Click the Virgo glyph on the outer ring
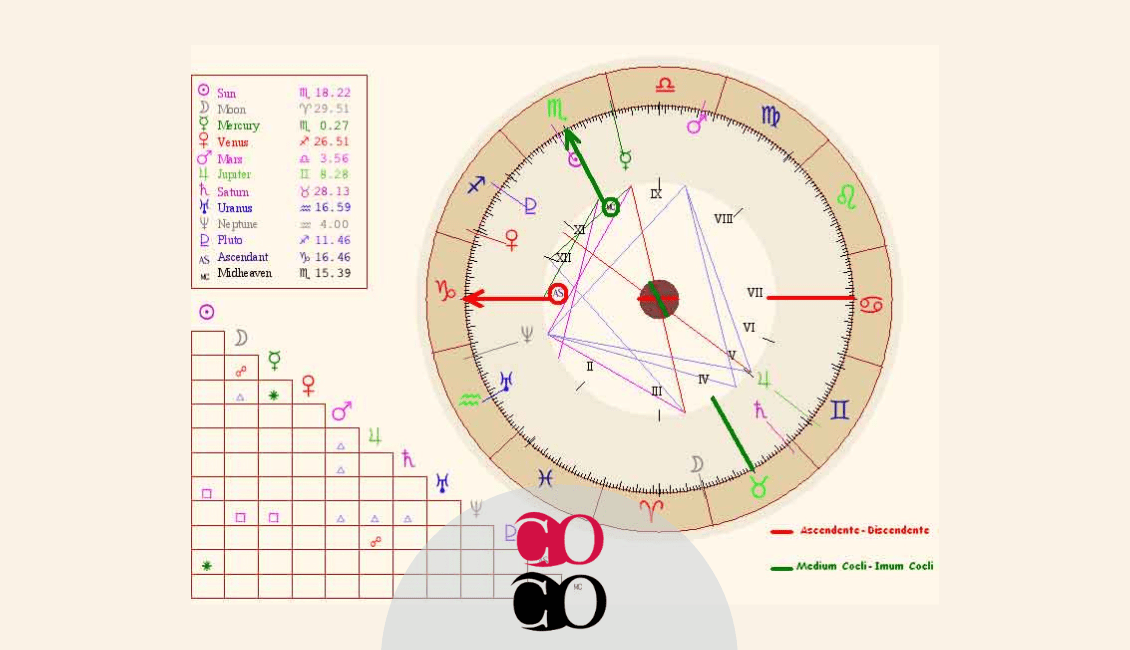This screenshot has width=1130, height=650. click(770, 116)
